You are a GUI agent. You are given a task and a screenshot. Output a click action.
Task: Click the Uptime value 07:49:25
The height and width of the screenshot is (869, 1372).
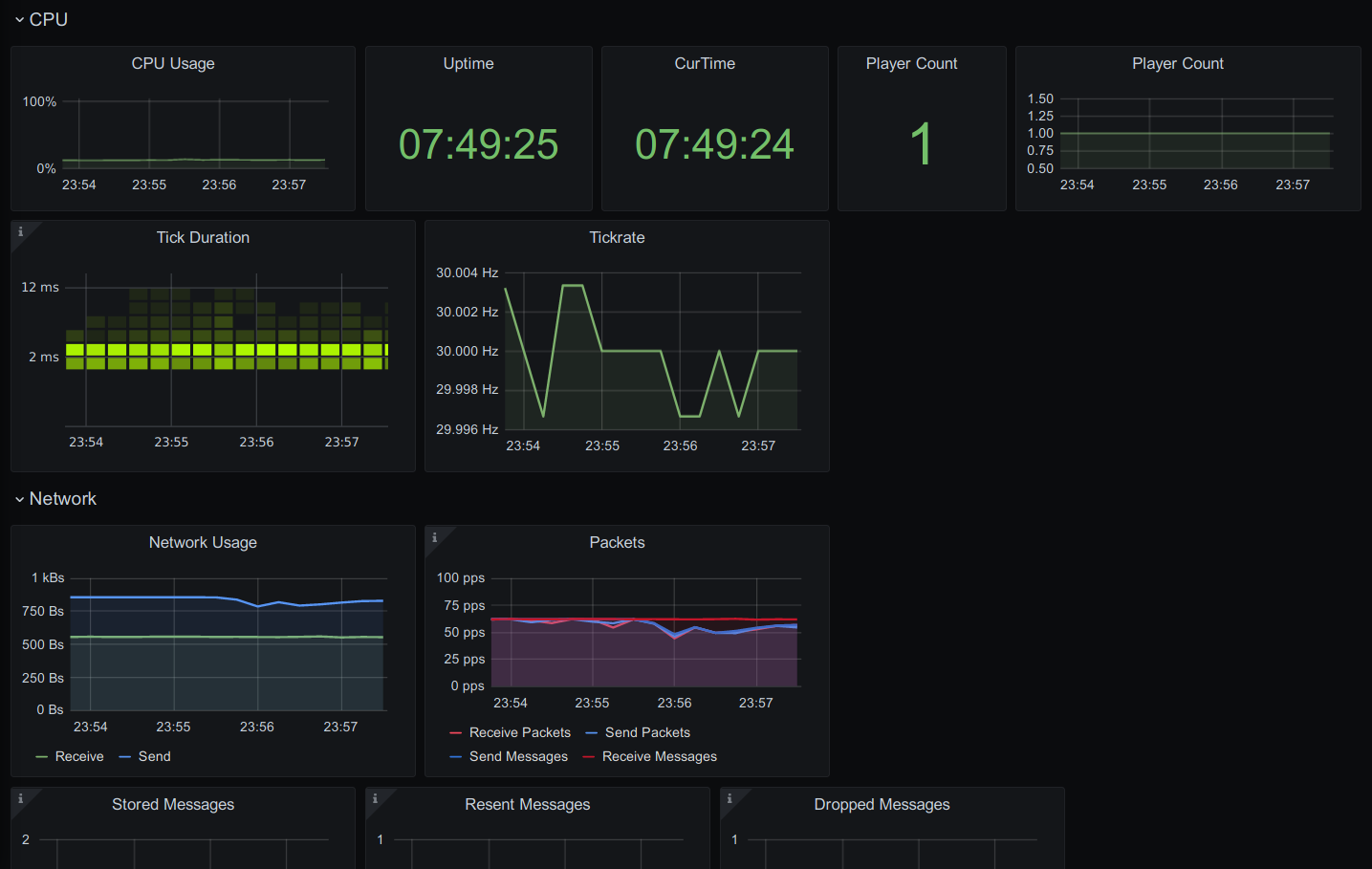[478, 144]
